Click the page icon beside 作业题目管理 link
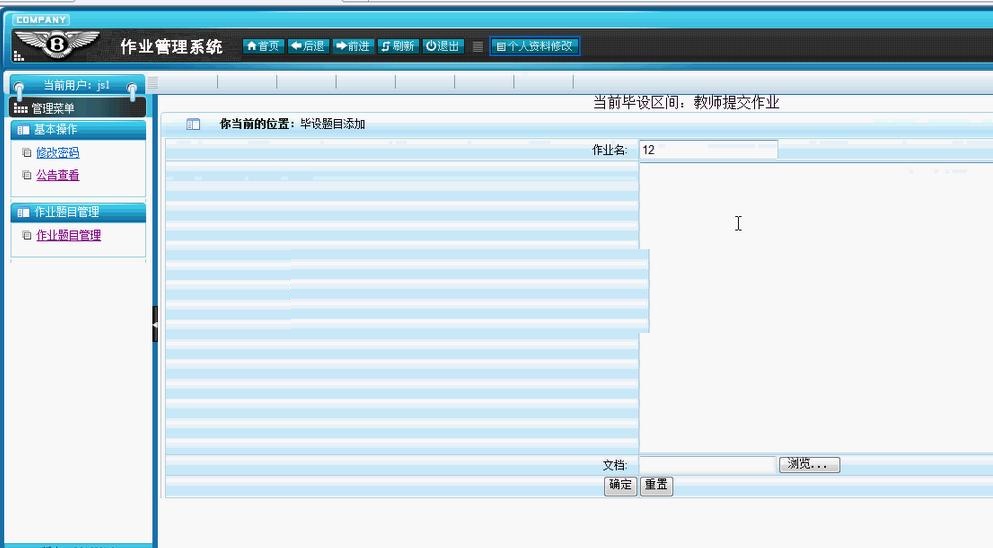 [x=27, y=235]
